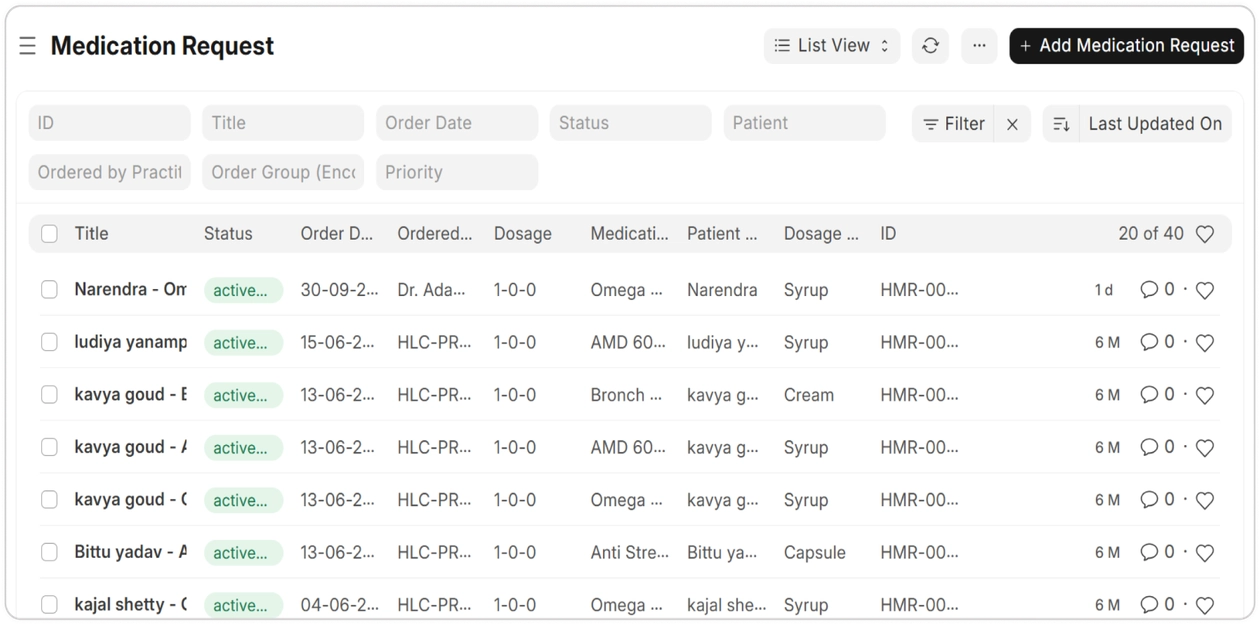Open the three-dots more options menu
This screenshot has height=625, width=1260.
pos(979,46)
